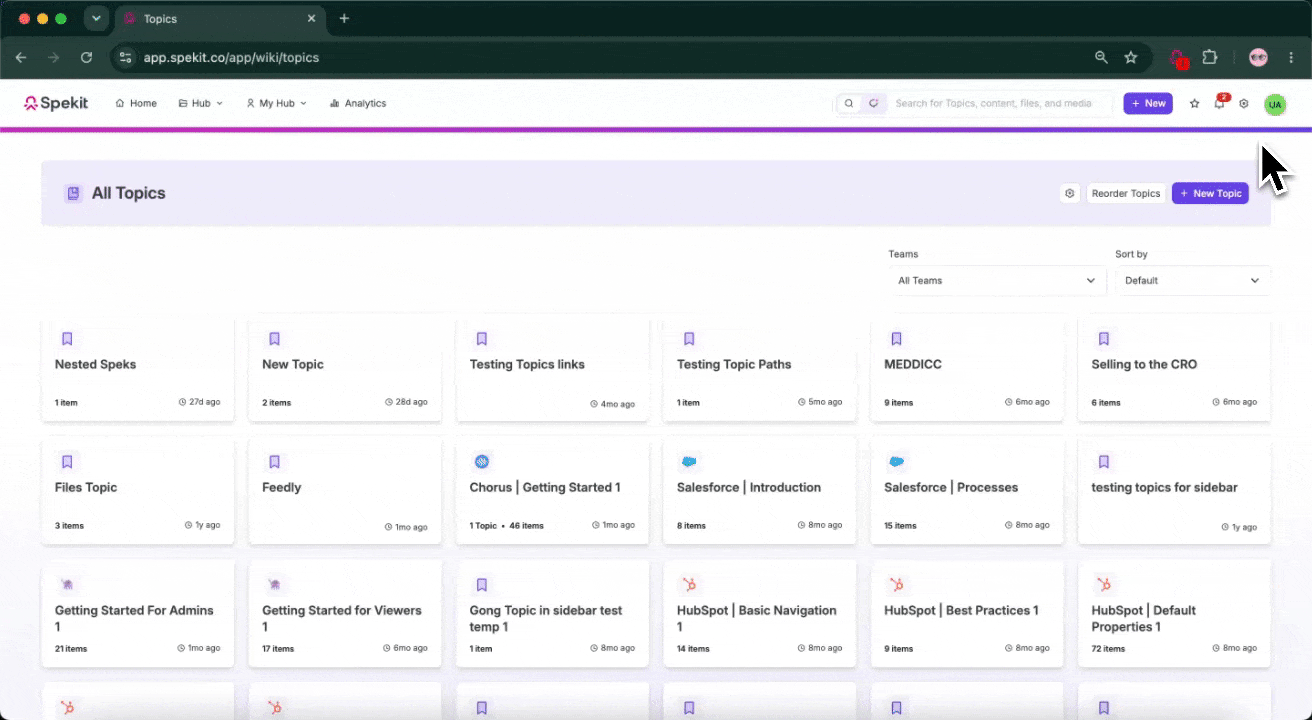The width and height of the screenshot is (1312, 720).
Task: Open the user avatar menu
Action: pos(1274,104)
